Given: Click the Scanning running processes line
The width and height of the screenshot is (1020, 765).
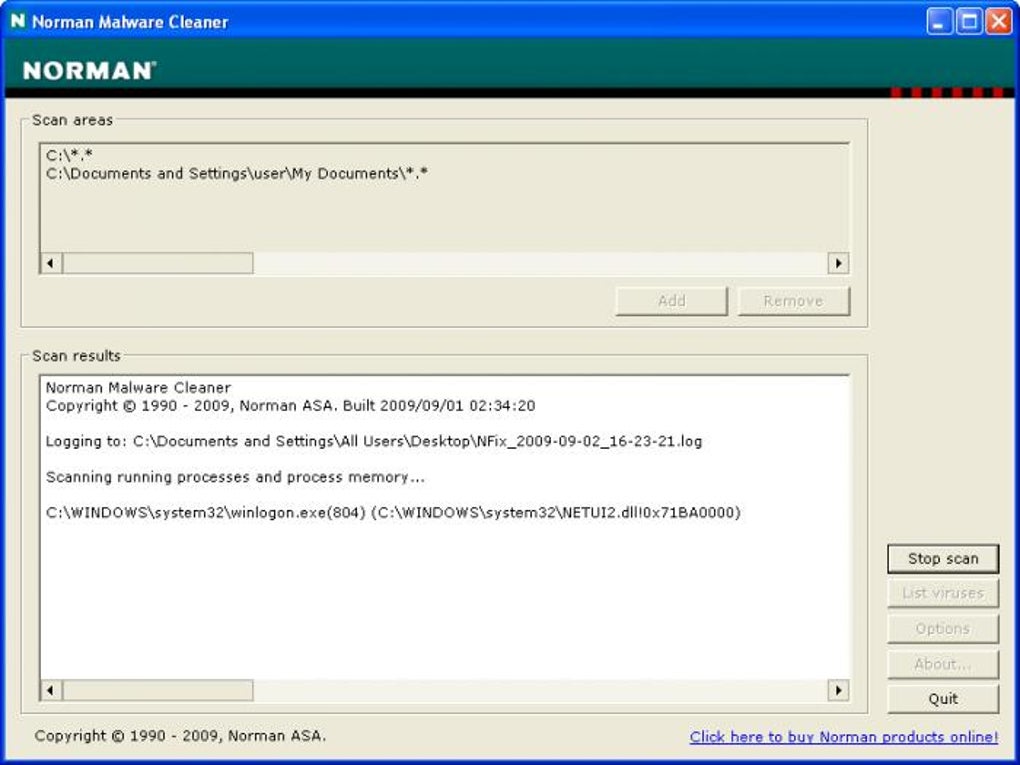Looking at the screenshot, I should 235,477.
